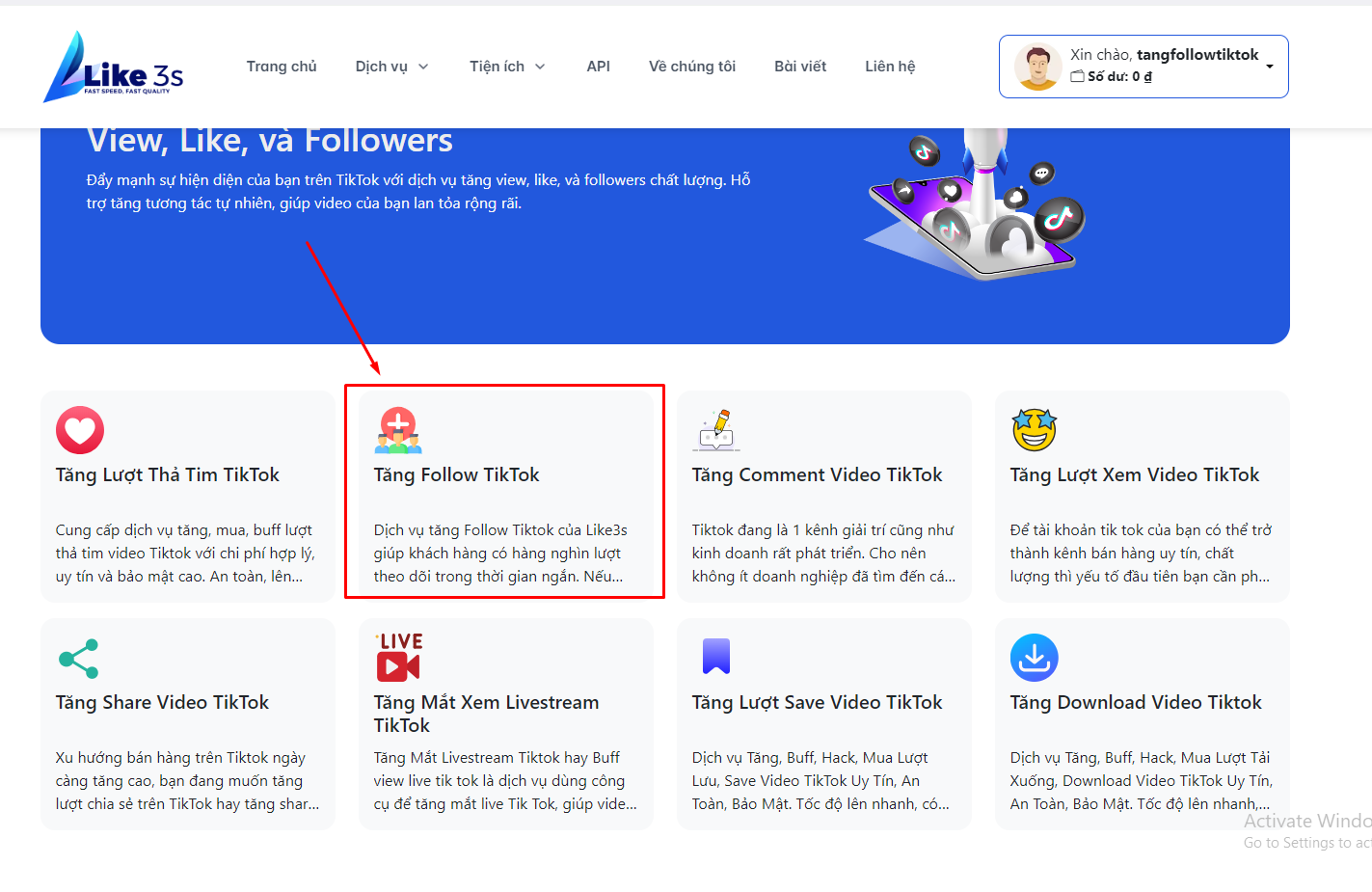Click the banner paragraph starting 'Đẩy mạnh sự hiện diện'
This screenshot has width=1372, height=892.
[x=418, y=192]
